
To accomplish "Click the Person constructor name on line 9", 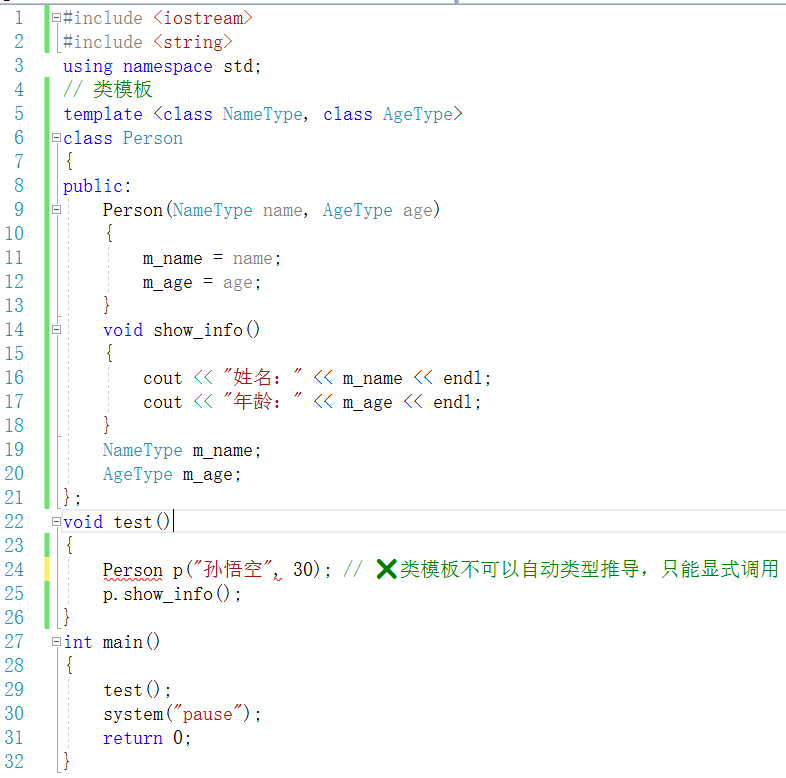I will click(x=133, y=210).
